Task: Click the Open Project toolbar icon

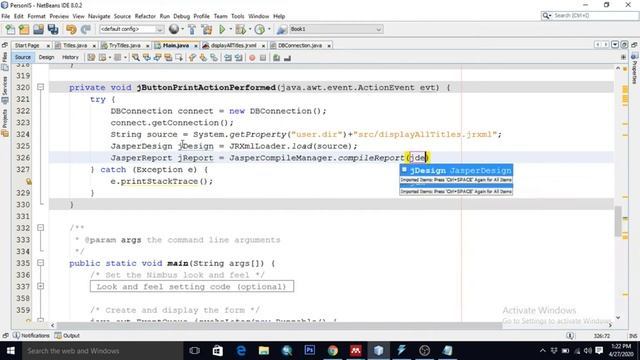Action: coord(38,29)
